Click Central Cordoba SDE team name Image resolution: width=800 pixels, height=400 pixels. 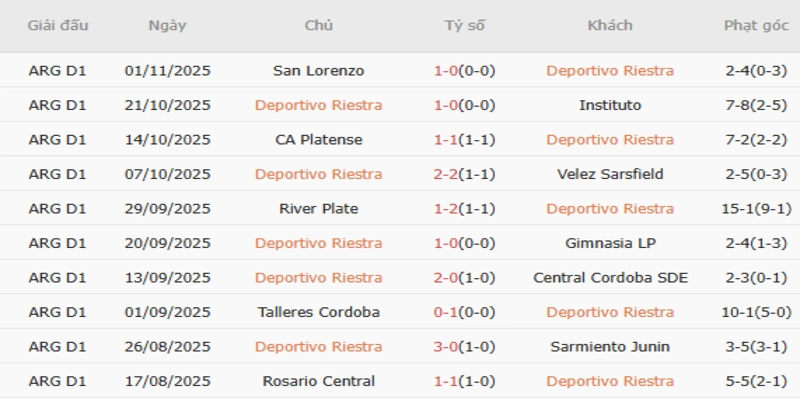pos(610,278)
